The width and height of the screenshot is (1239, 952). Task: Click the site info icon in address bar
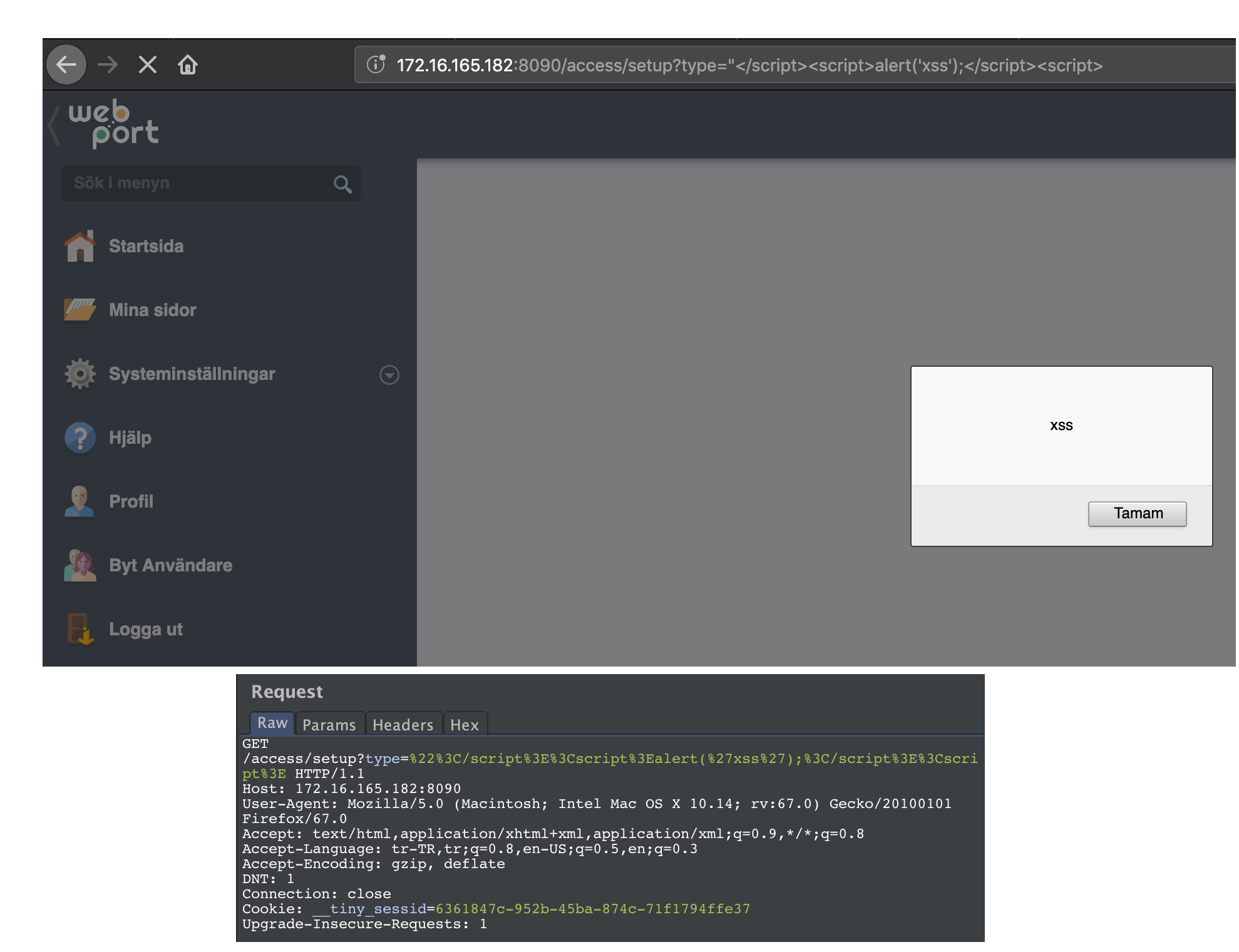pyautogui.click(x=376, y=64)
